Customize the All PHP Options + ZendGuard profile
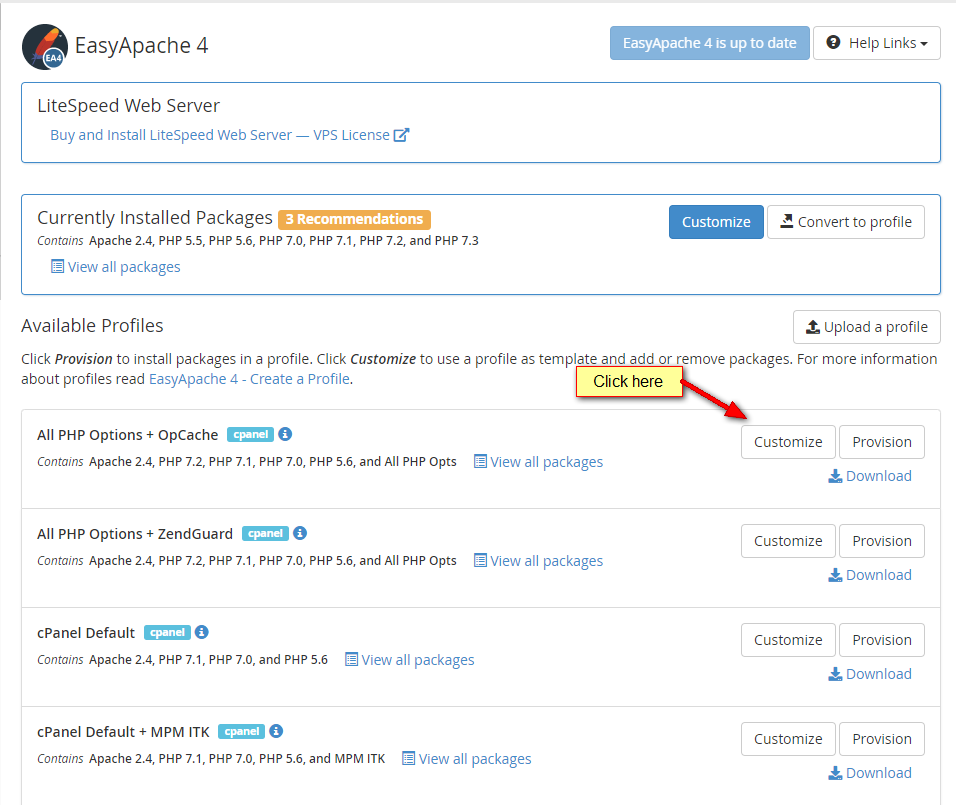This screenshot has height=805, width=956. tap(788, 540)
